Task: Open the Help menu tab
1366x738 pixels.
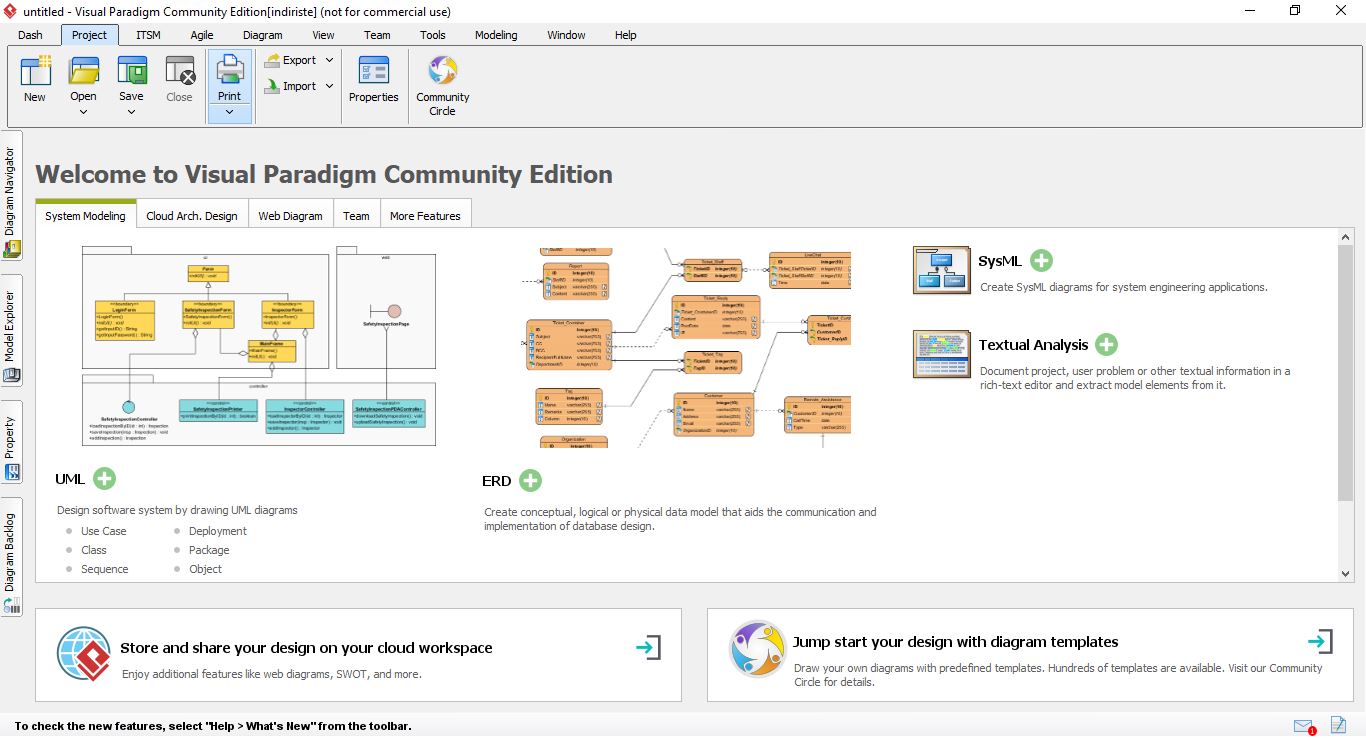Action: tap(625, 35)
